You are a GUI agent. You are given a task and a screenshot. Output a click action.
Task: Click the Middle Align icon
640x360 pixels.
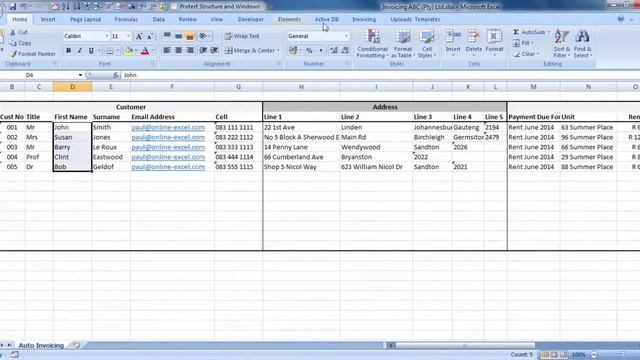click(x=178, y=36)
